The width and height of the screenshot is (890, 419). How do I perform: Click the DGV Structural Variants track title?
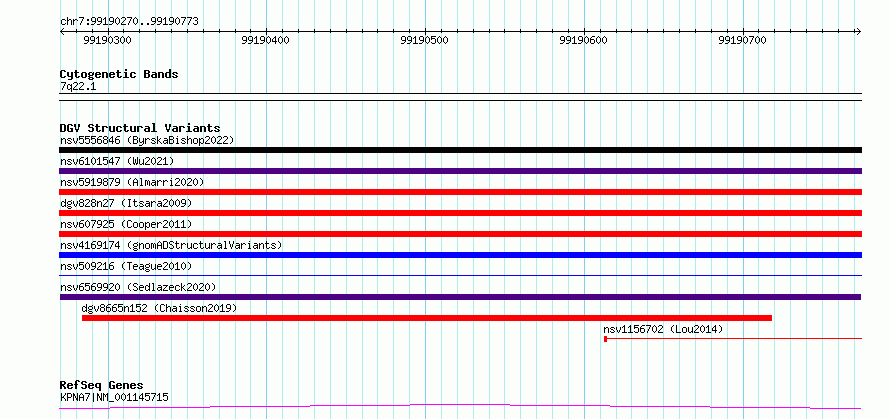[140, 128]
